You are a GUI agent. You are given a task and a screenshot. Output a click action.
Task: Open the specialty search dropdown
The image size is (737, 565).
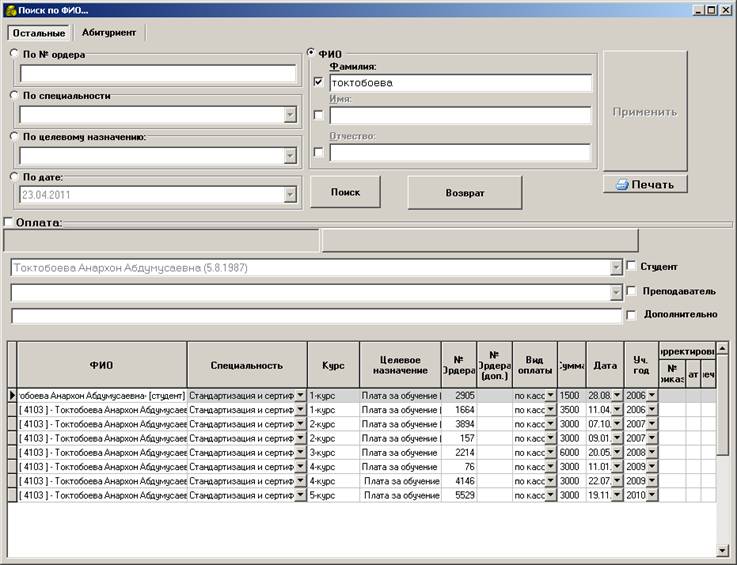[290, 114]
